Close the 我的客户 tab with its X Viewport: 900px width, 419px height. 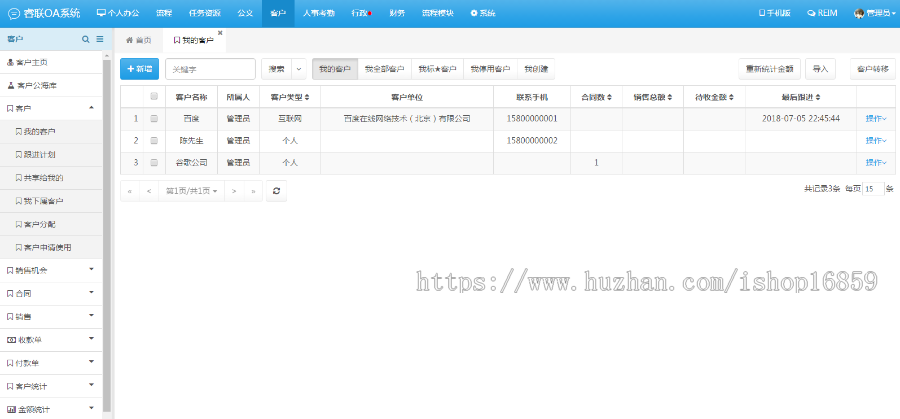[220, 33]
